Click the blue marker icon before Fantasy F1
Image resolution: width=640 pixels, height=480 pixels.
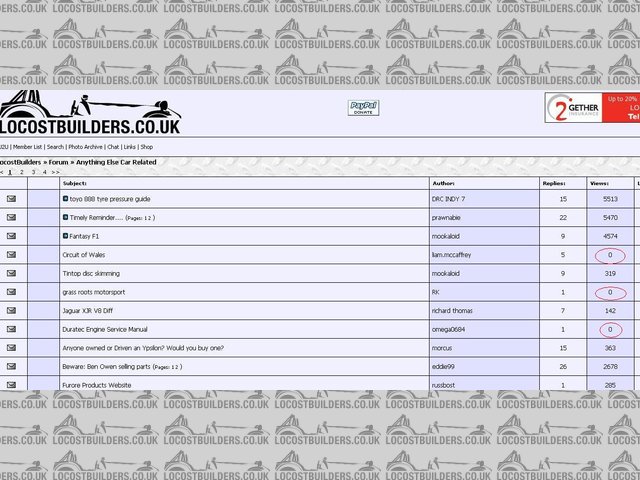pos(65,236)
